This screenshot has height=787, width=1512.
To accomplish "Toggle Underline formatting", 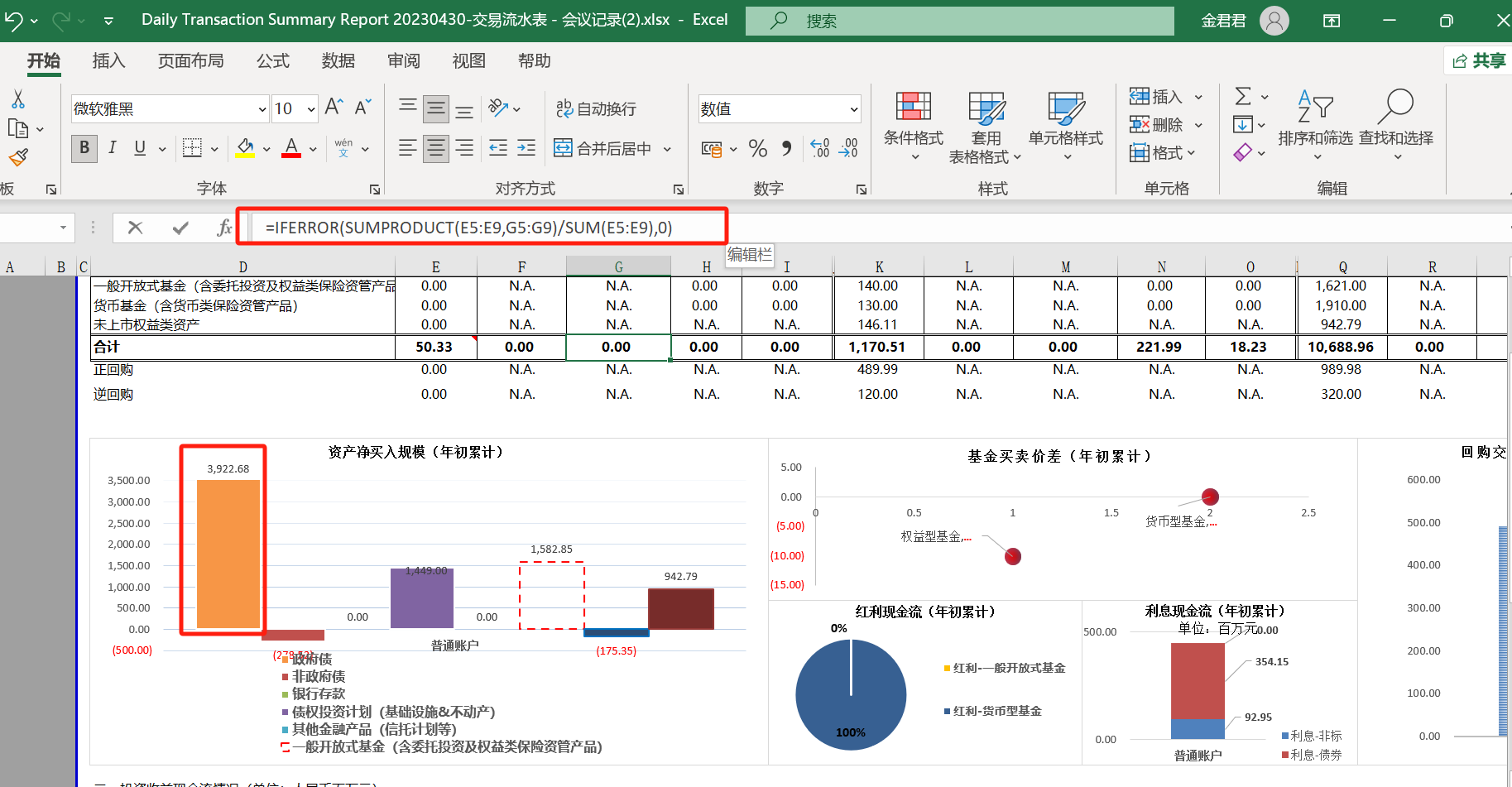I will tap(140, 148).
